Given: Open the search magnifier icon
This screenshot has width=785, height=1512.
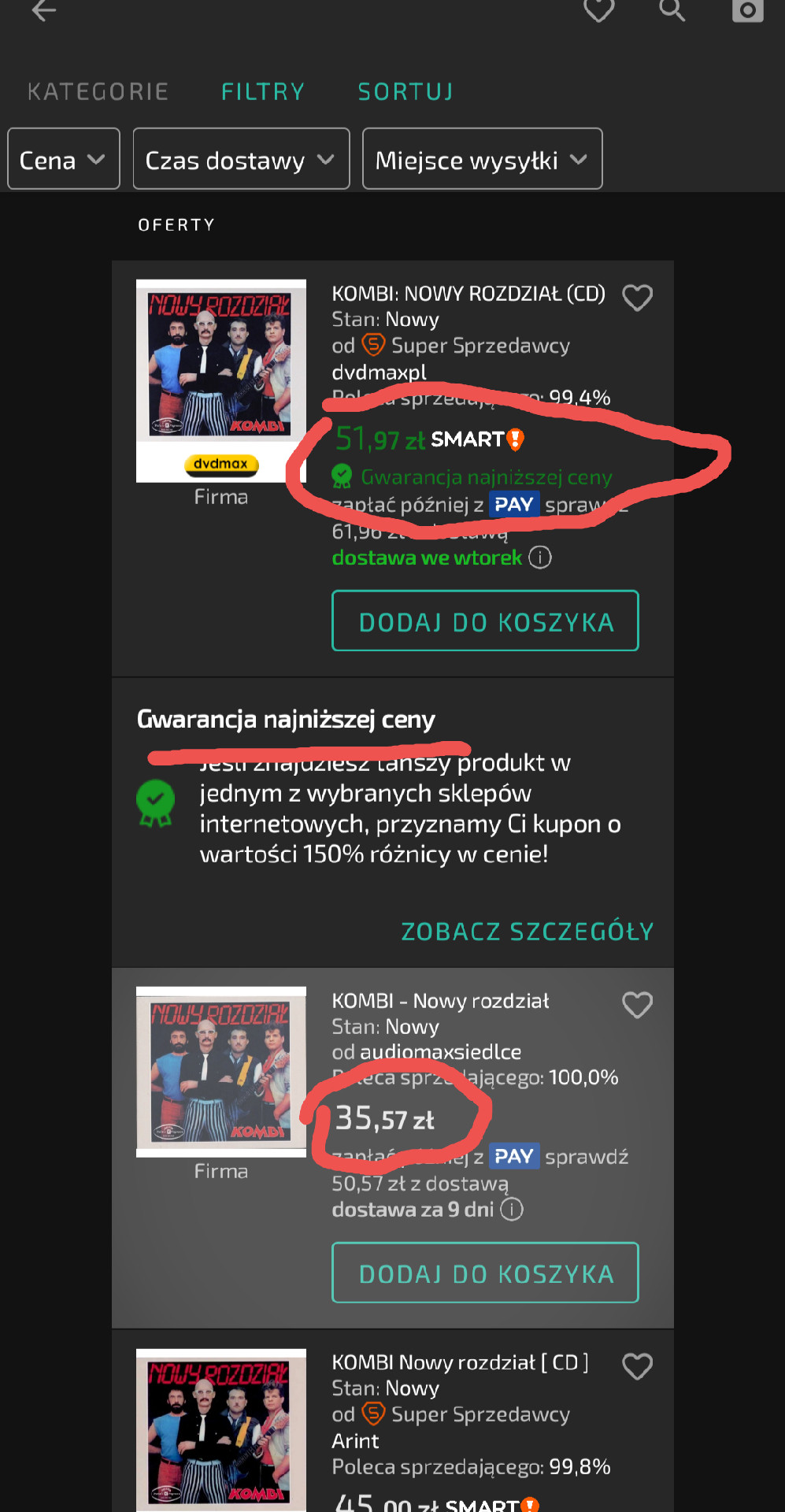Looking at the screenshot, I should point(672,10).
